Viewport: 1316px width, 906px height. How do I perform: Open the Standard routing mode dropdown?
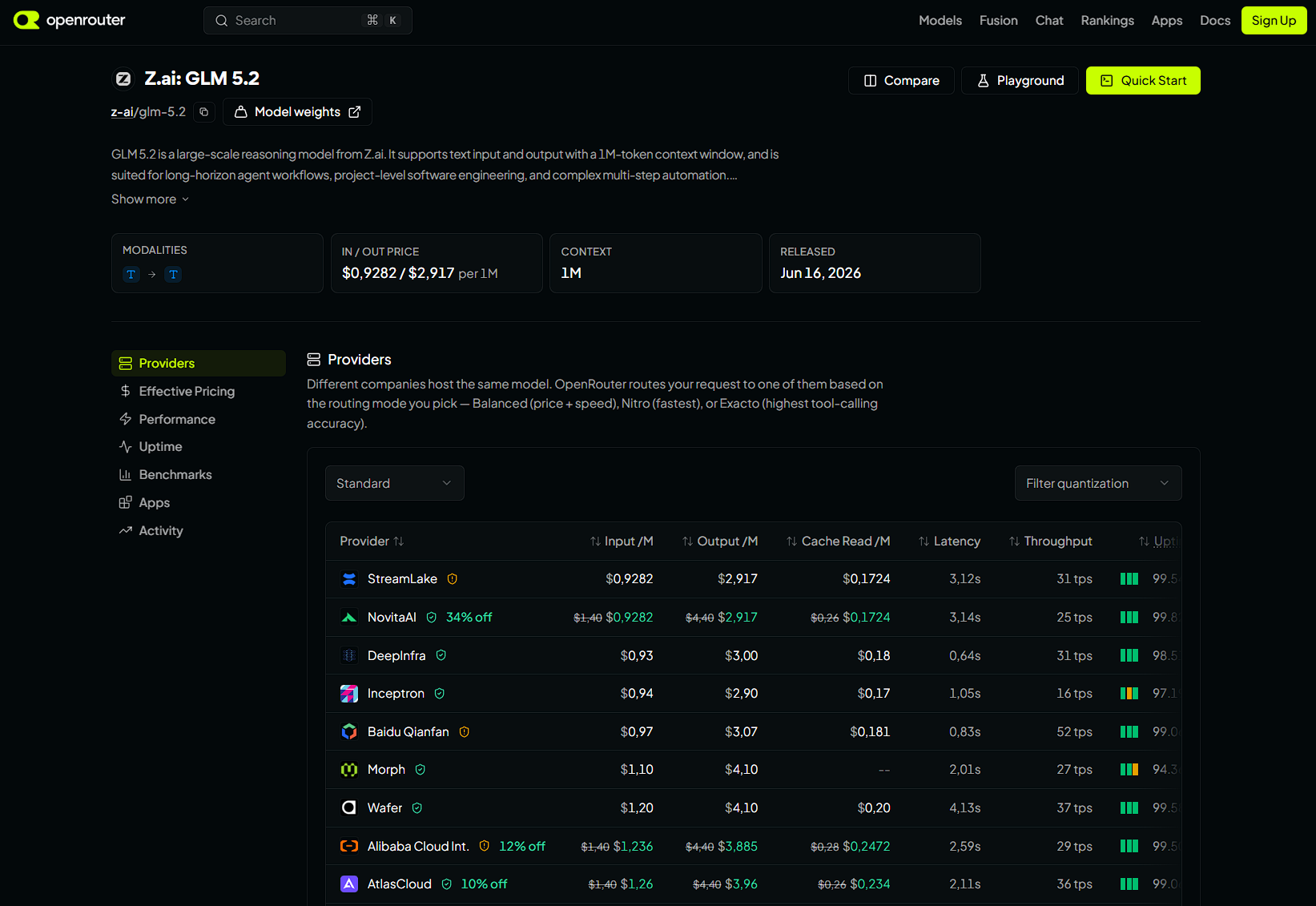(x=395, y=483)
